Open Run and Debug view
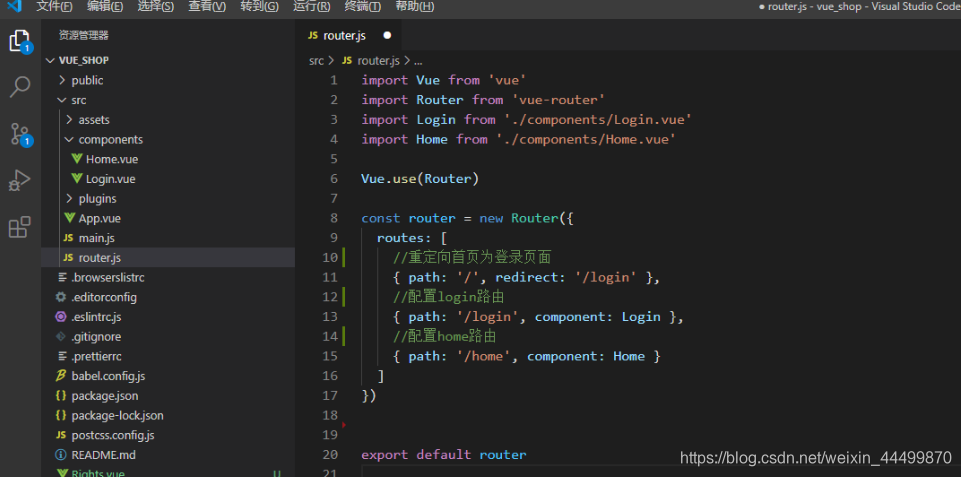Screen dimensions: 962x477 click(x=20, y=180)
